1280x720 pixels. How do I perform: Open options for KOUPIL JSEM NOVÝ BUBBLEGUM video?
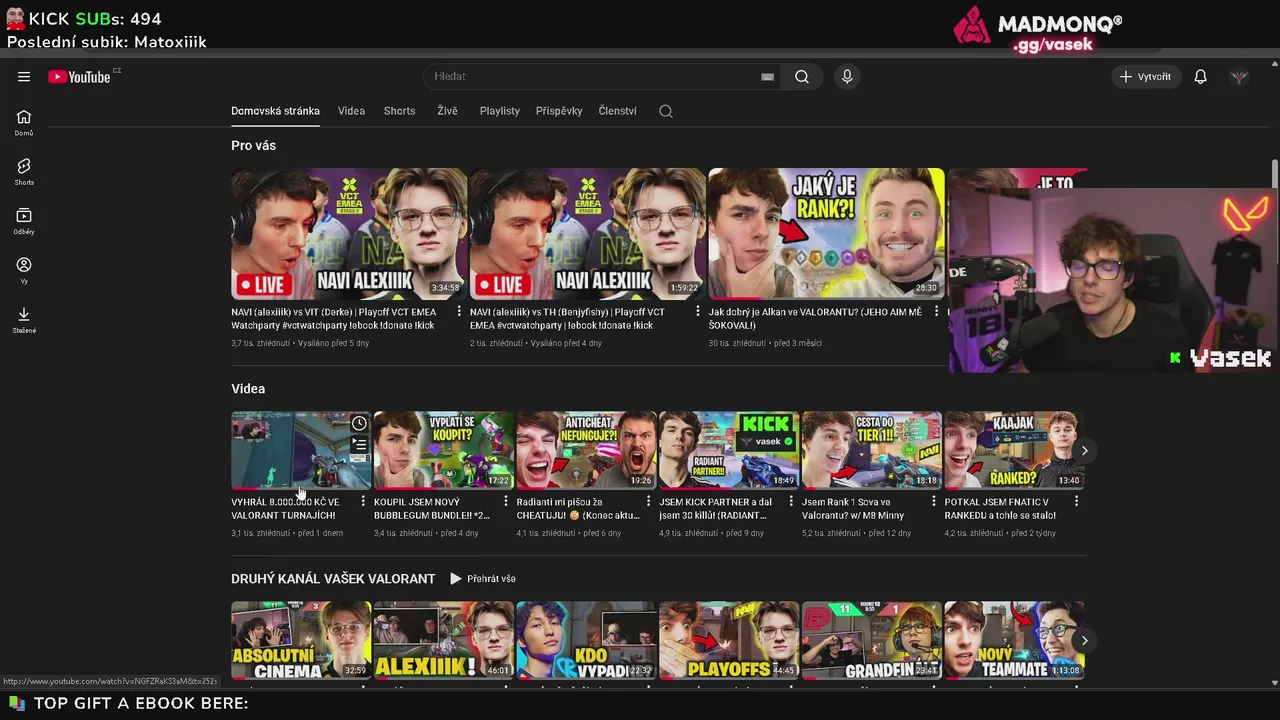point(506,502)
